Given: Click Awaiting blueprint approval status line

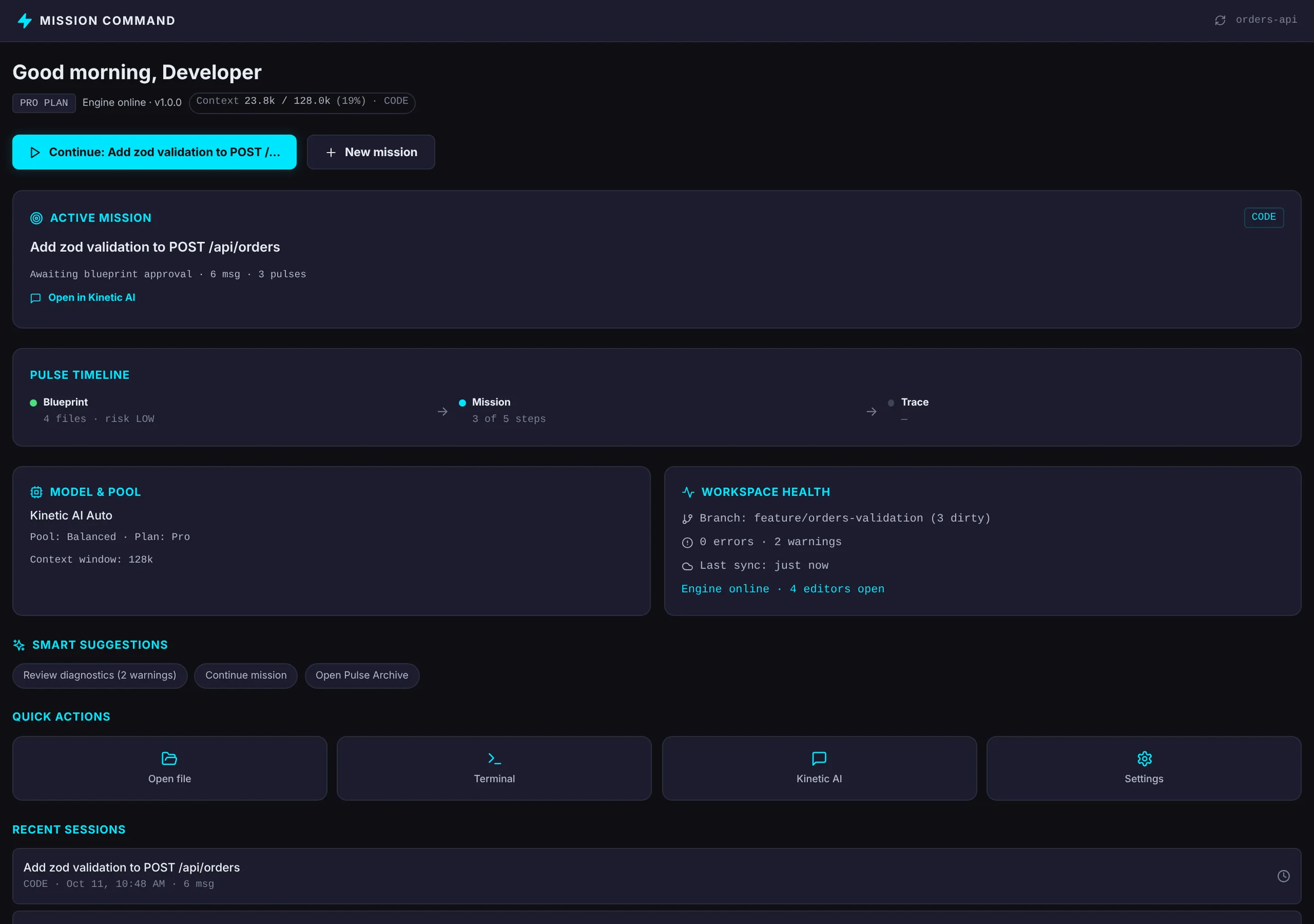Looking at the screenshot, I should click(168, 275).
